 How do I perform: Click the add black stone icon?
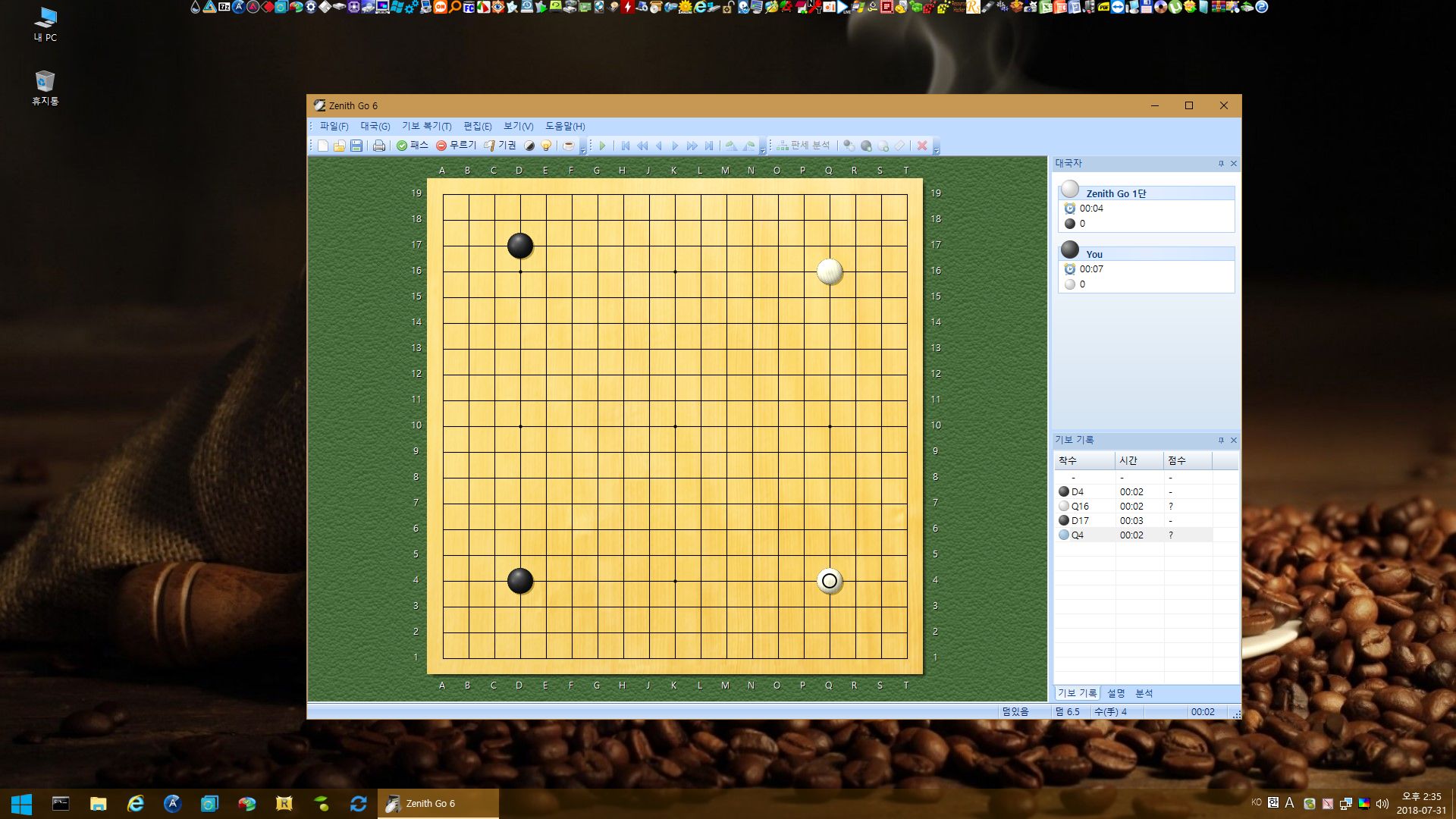866,146
